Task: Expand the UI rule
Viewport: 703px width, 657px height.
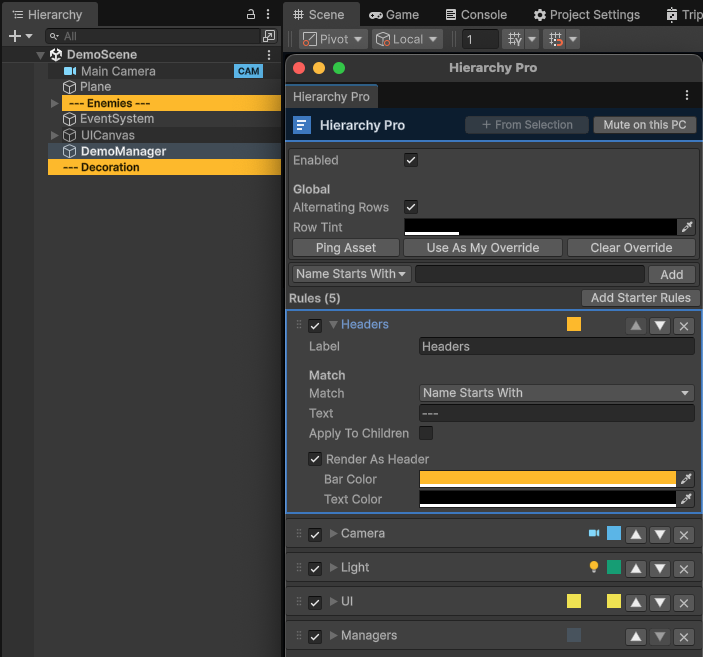Action: pyautogui.click(x=334, y=601)
